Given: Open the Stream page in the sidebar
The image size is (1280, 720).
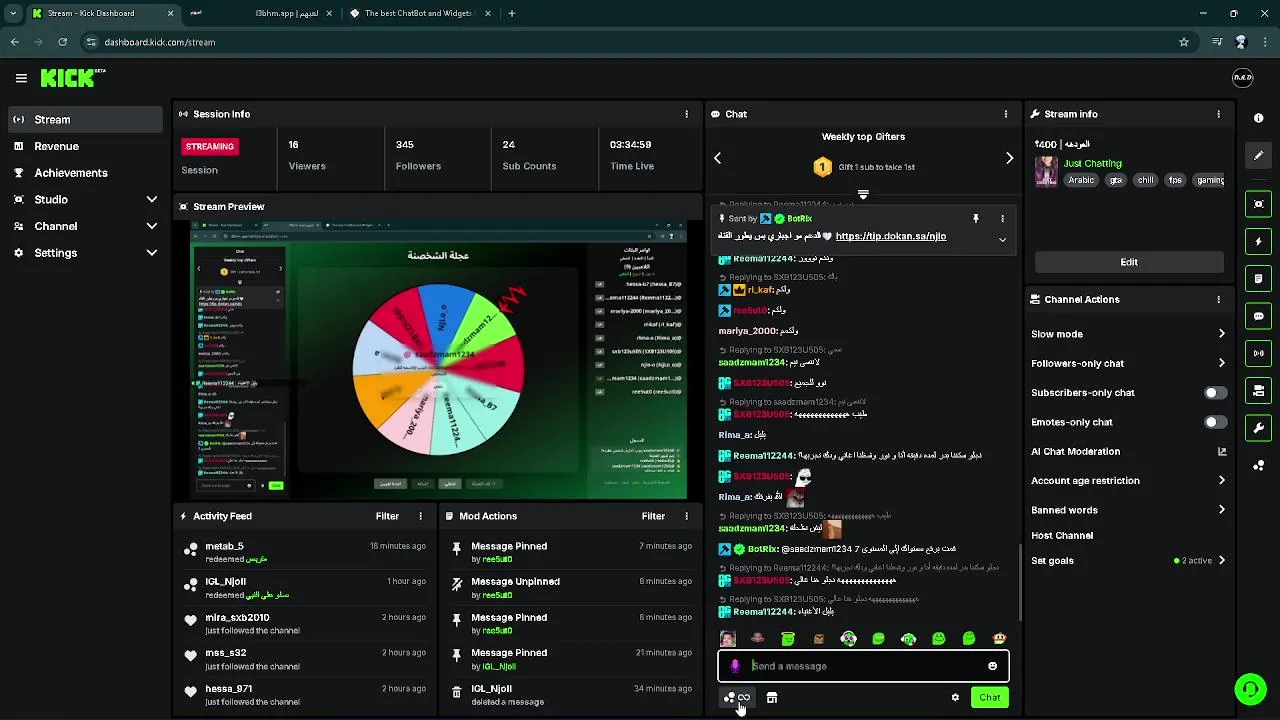Looking at the screenshot, I should pyautogui.click(x=84, y=119).
